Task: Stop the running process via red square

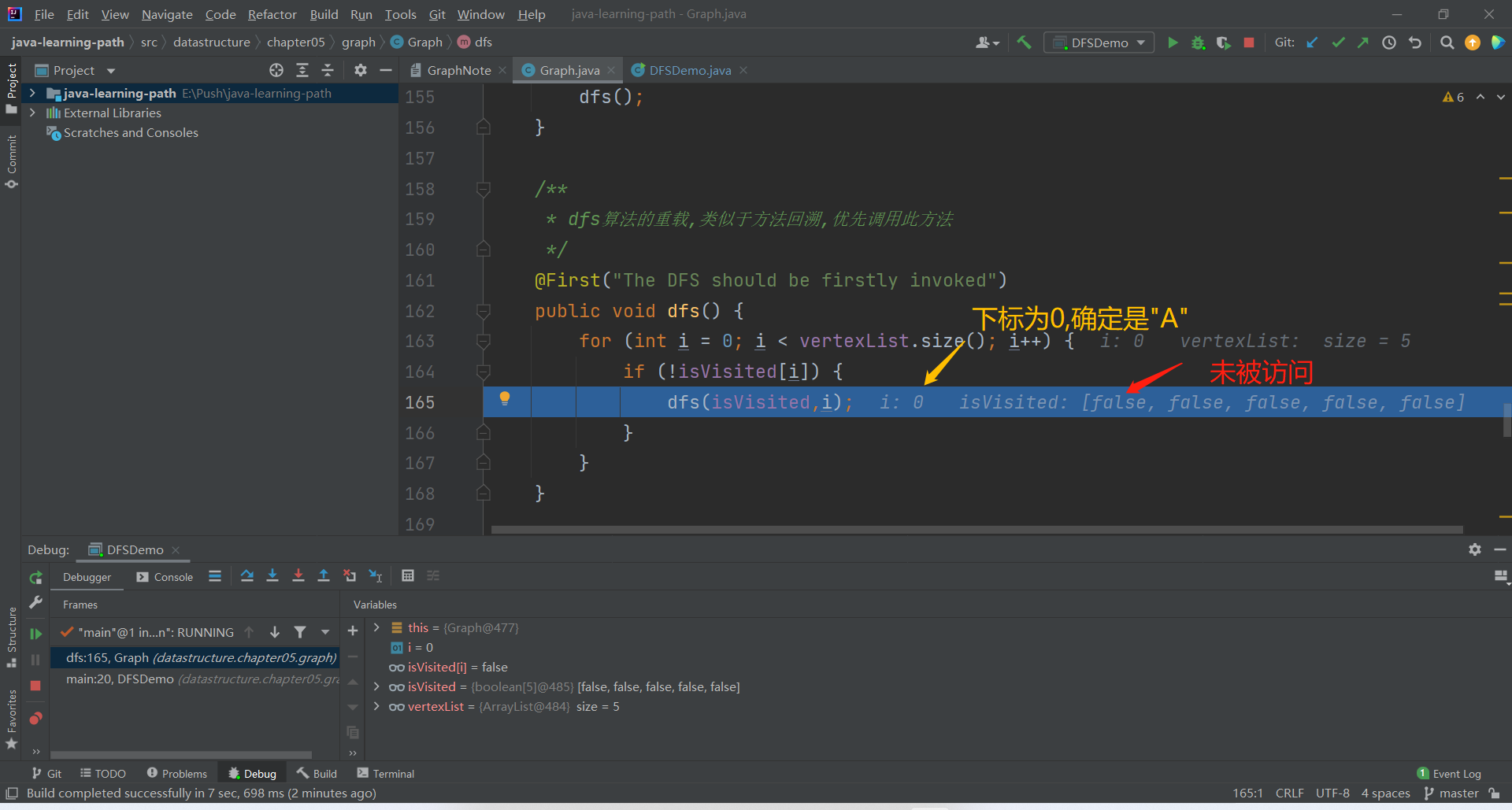Action: [x=1249, y=43]
